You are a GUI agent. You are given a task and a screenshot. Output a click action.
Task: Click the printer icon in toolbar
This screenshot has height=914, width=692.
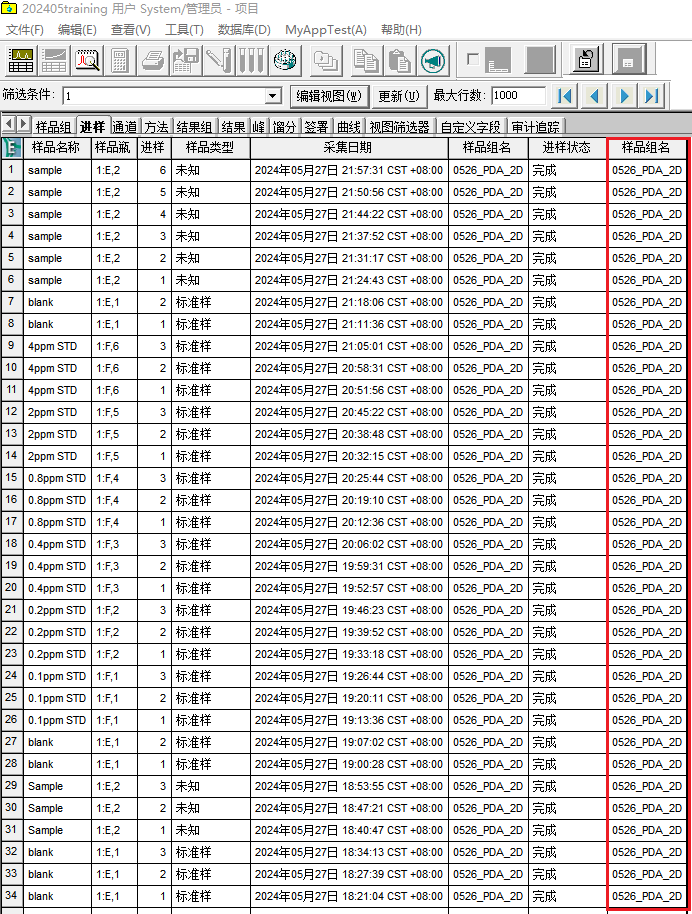[x=153, y=61]
